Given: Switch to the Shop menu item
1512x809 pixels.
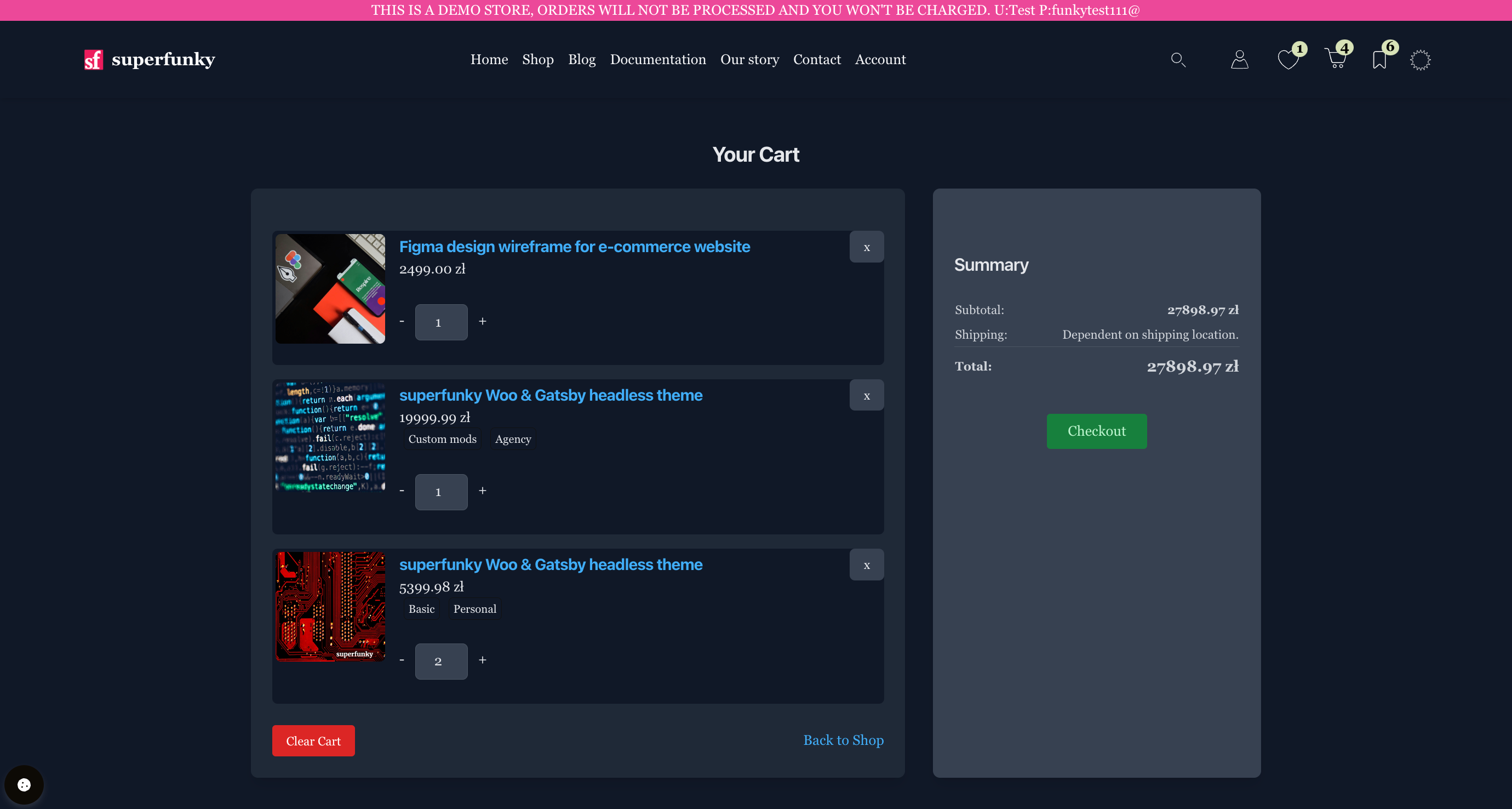Looking at the screenshot, I should [537, 59].
